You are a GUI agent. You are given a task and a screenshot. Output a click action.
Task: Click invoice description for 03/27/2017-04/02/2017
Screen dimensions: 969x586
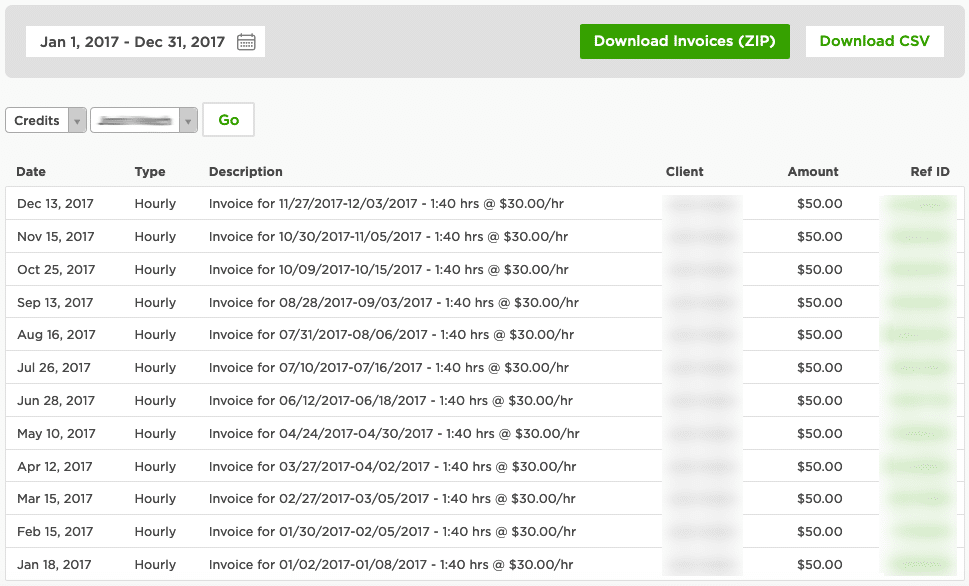point(392,467)
